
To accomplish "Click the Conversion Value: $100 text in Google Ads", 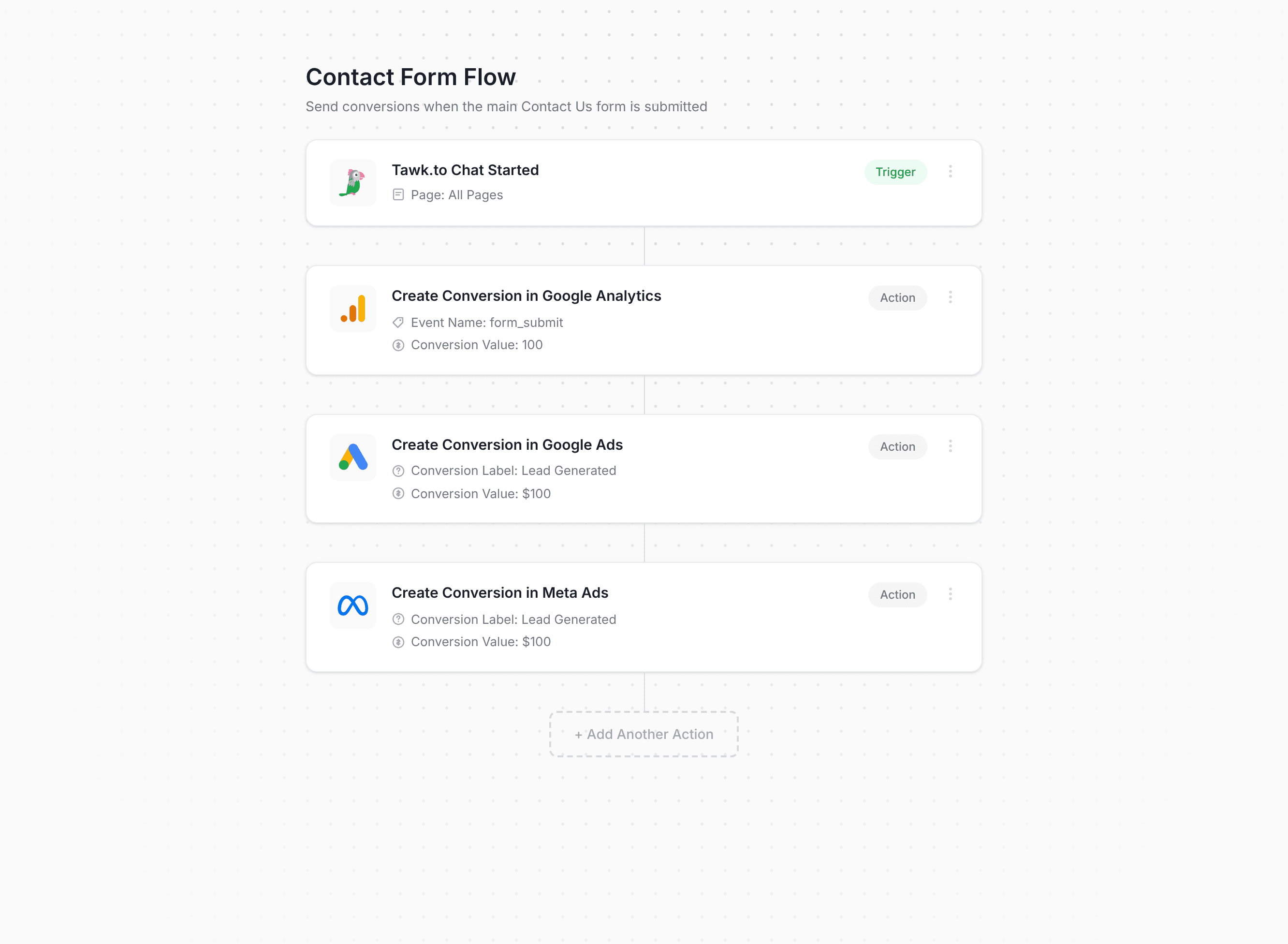I will pos(481,493).
